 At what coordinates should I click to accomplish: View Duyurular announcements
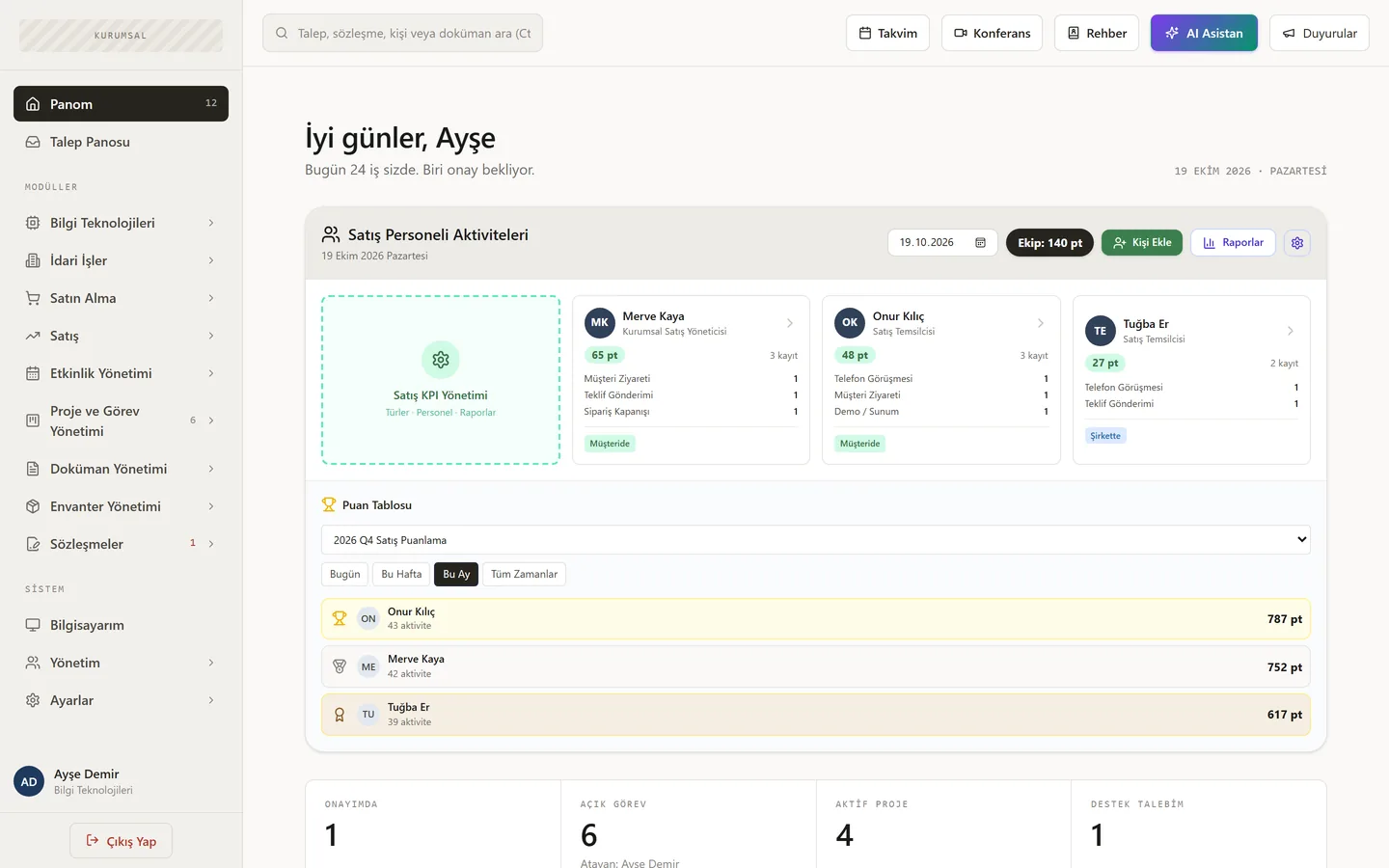[1319, 33]
